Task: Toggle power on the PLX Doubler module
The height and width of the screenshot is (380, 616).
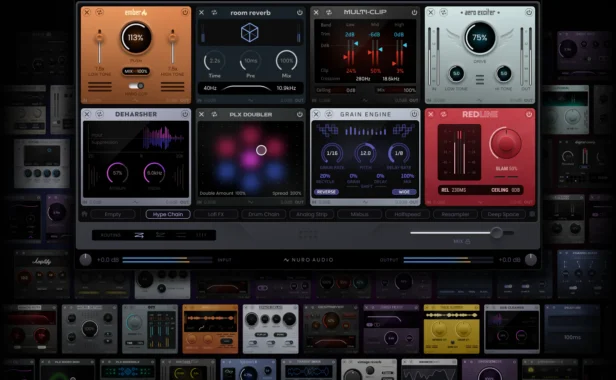Action: (x=300, y=114)
